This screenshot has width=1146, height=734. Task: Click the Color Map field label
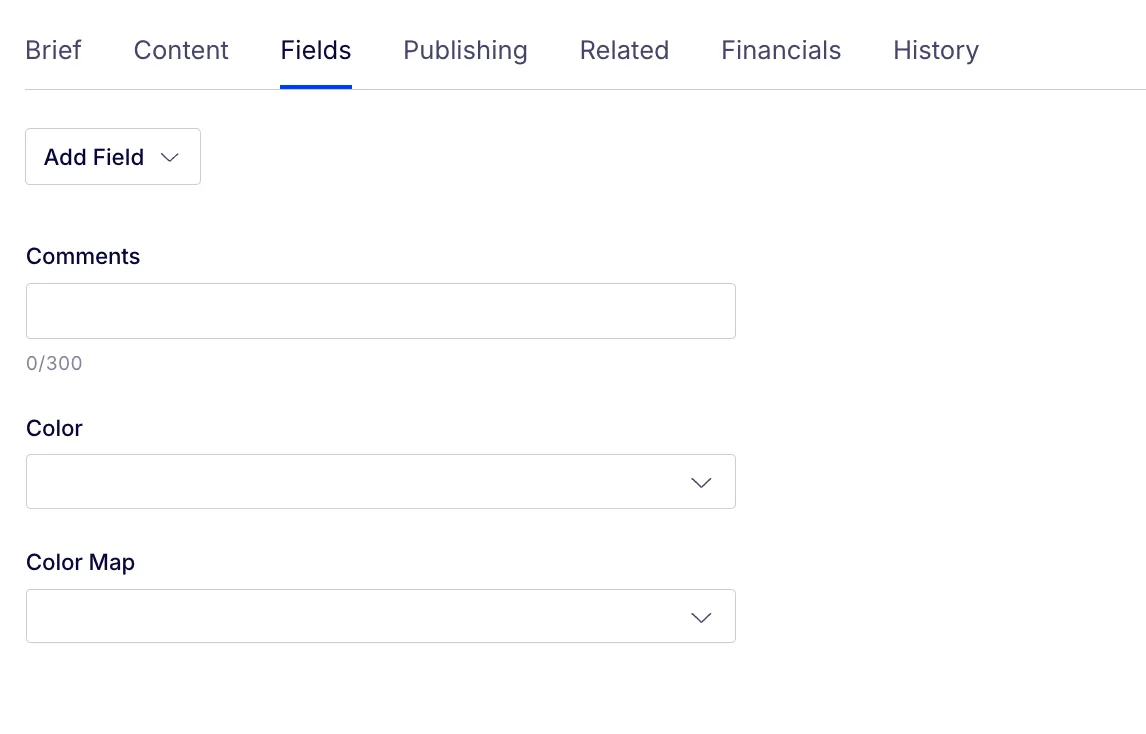click(80, 563)
